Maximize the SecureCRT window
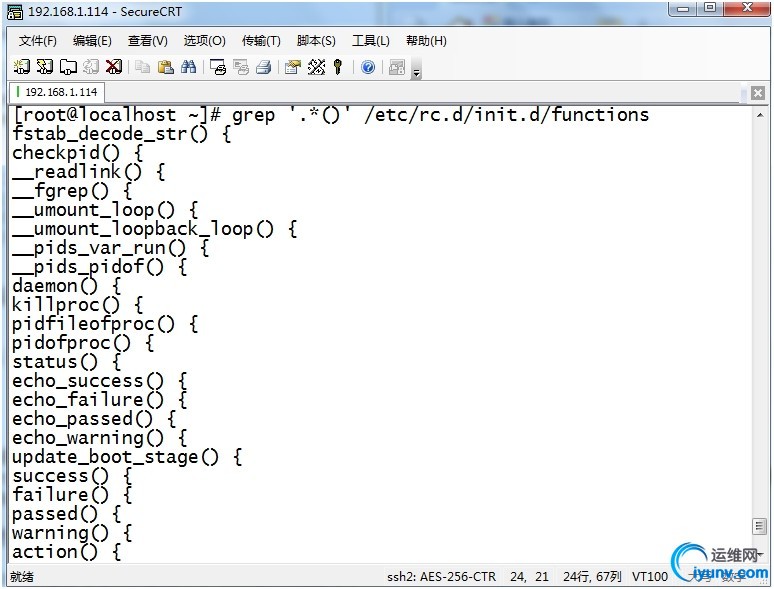774x589 pixels. (710, 9)
